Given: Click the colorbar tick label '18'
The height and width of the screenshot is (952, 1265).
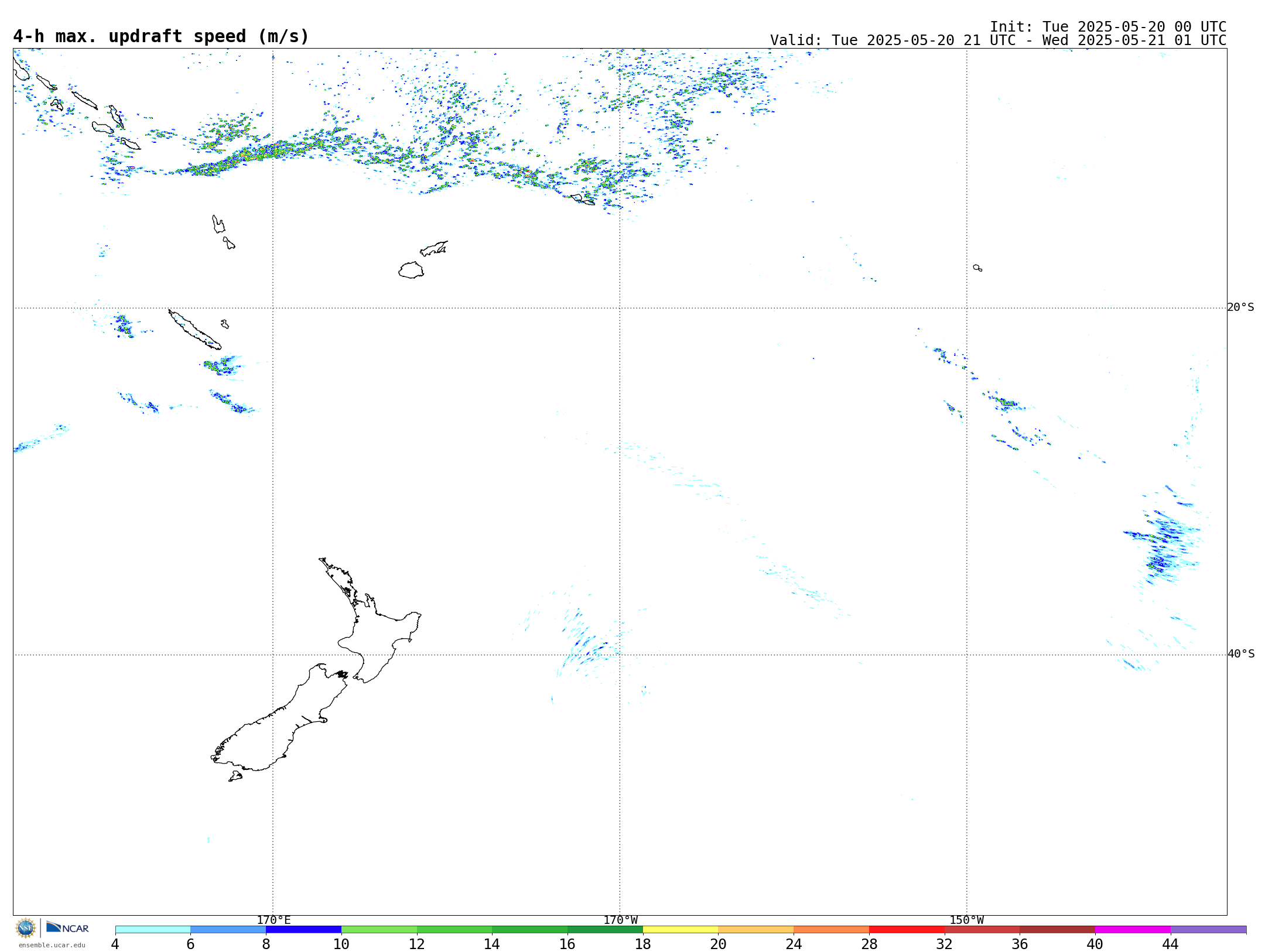Looking at the screenshot, I should [x=643, y=944].
